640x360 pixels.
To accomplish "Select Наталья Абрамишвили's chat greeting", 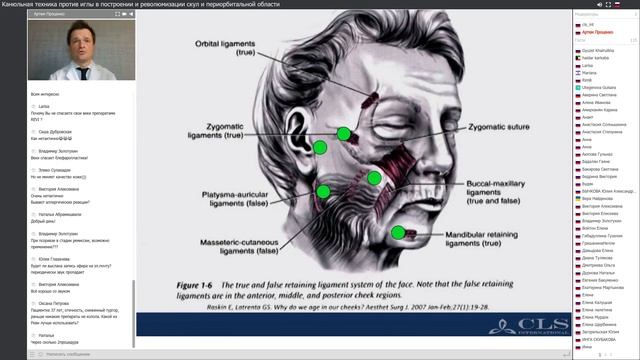I will click(x=56, y=218).
